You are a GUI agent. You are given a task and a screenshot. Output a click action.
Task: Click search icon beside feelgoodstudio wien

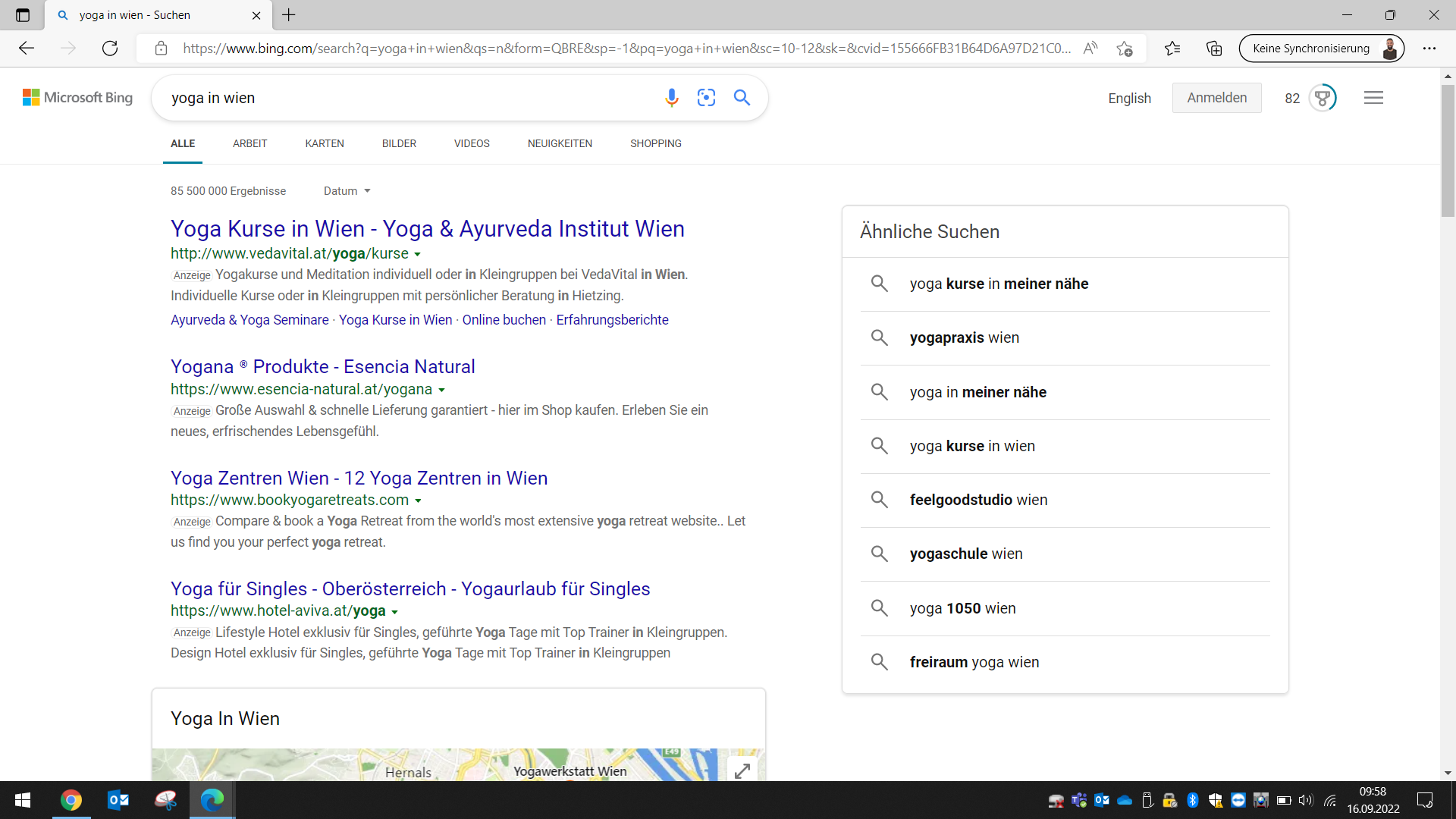coord(880,500)
